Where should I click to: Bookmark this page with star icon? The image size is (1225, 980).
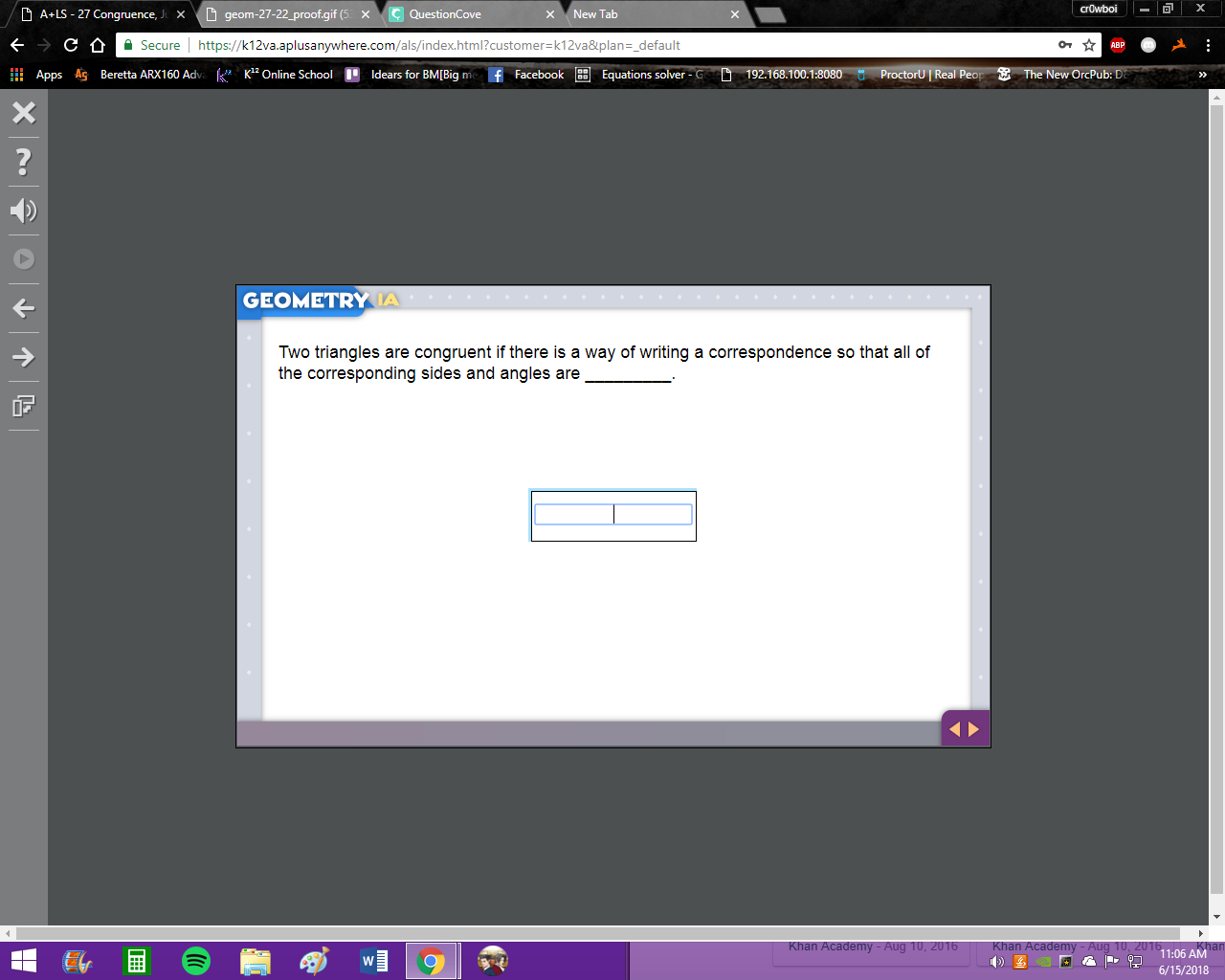pos(1089,45)
